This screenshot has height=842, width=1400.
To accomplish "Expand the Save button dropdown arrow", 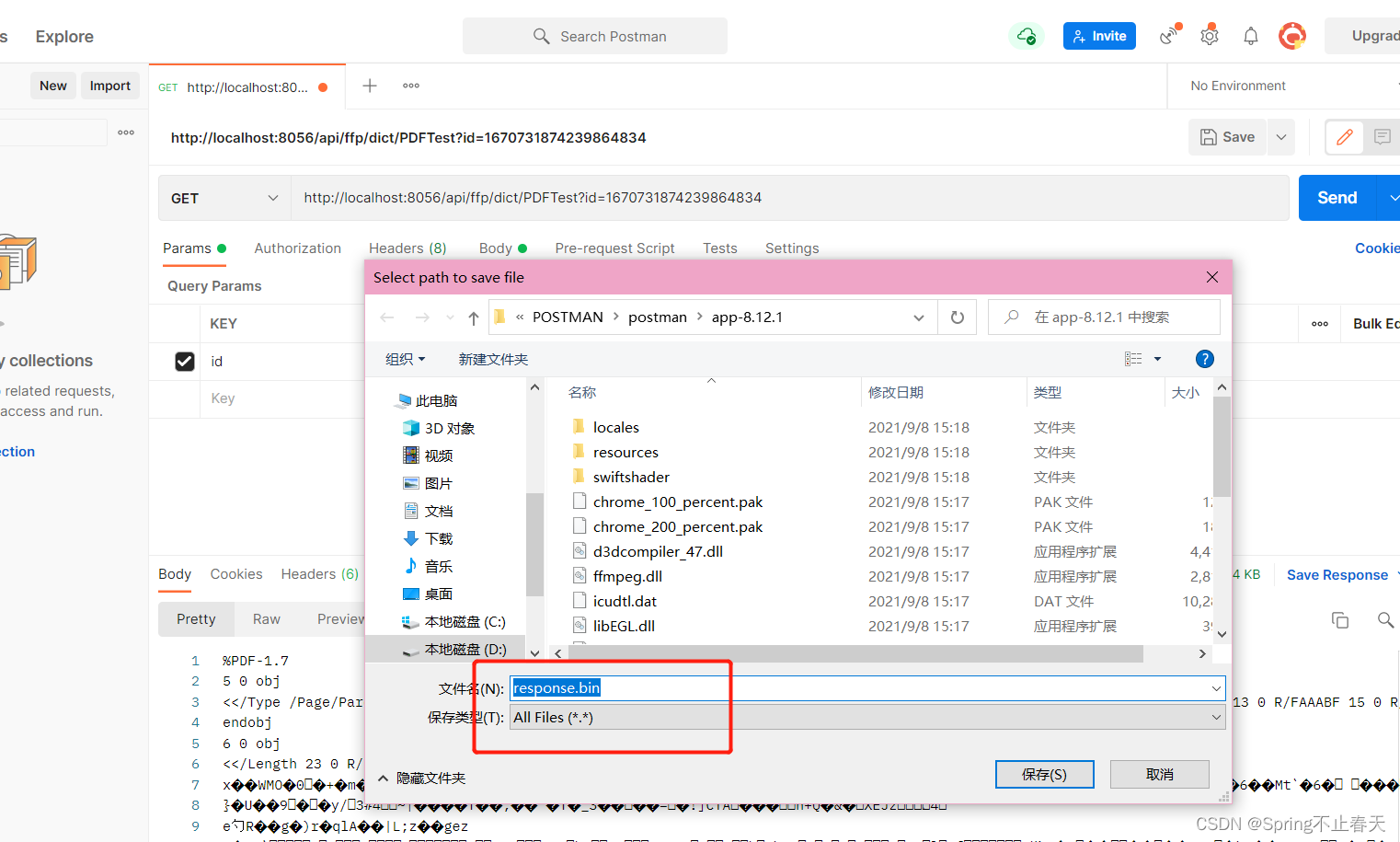I will (x=1281, y=137).
